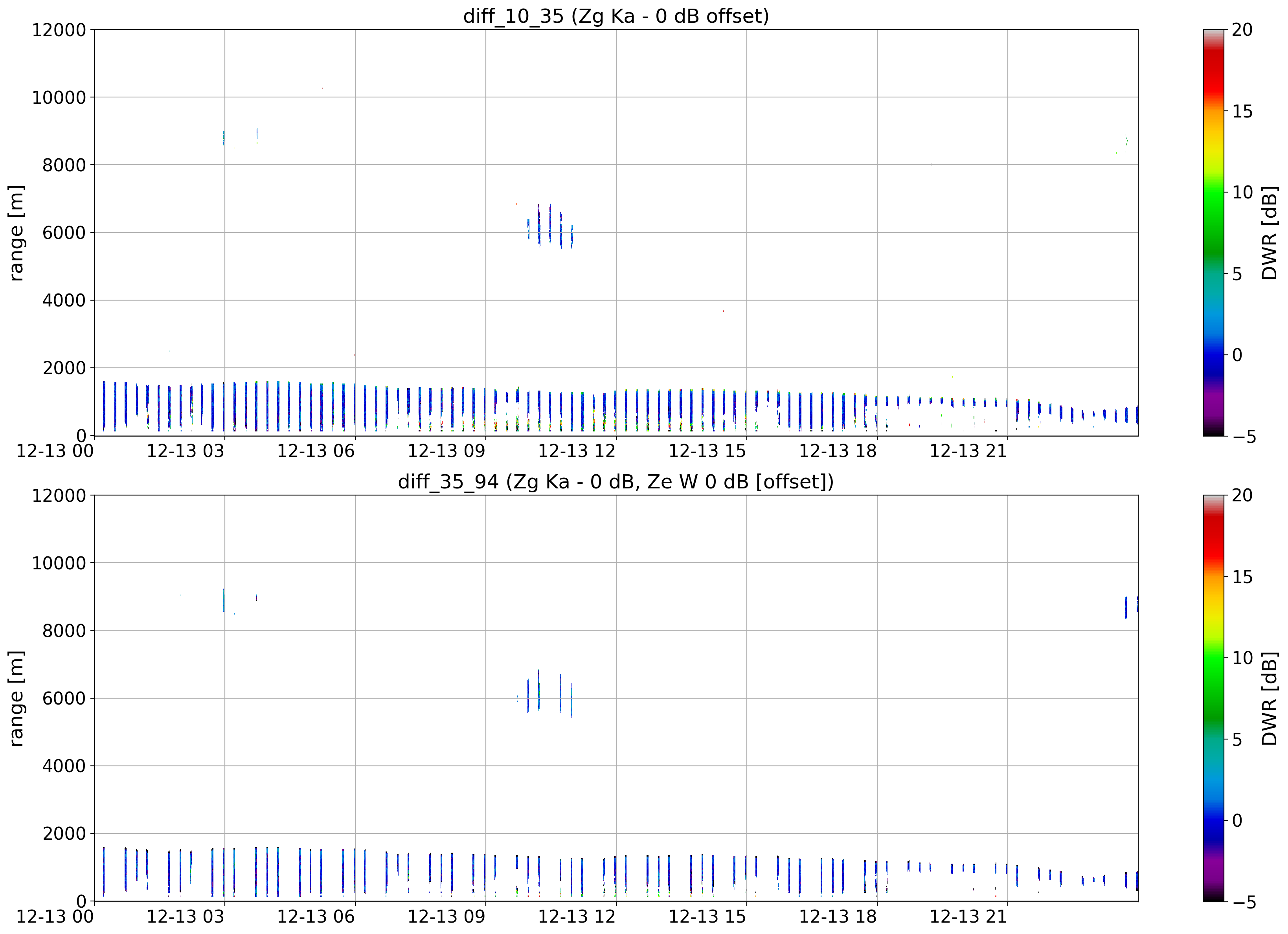Click '12-13 09' x-tick under diff_10_35 plot
Image resolution: width=1288 pixels, height=934 pixels.
click(446, 451)
